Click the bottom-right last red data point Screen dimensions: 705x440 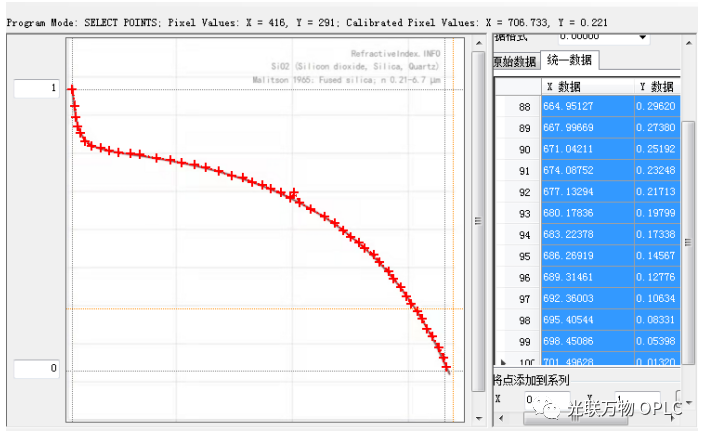point(446,369)
